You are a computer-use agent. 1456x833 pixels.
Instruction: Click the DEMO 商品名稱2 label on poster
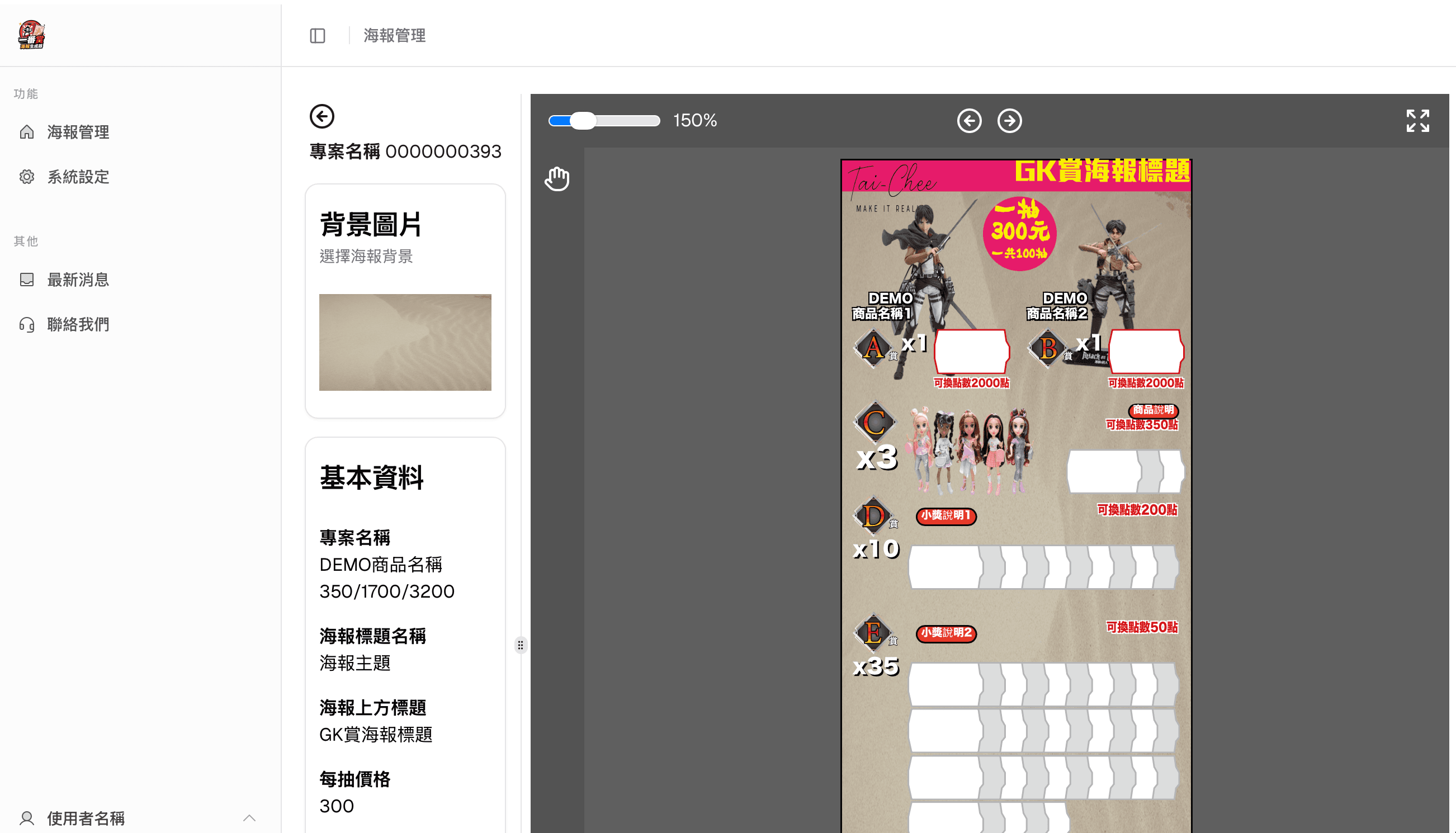click(1057, 306)
